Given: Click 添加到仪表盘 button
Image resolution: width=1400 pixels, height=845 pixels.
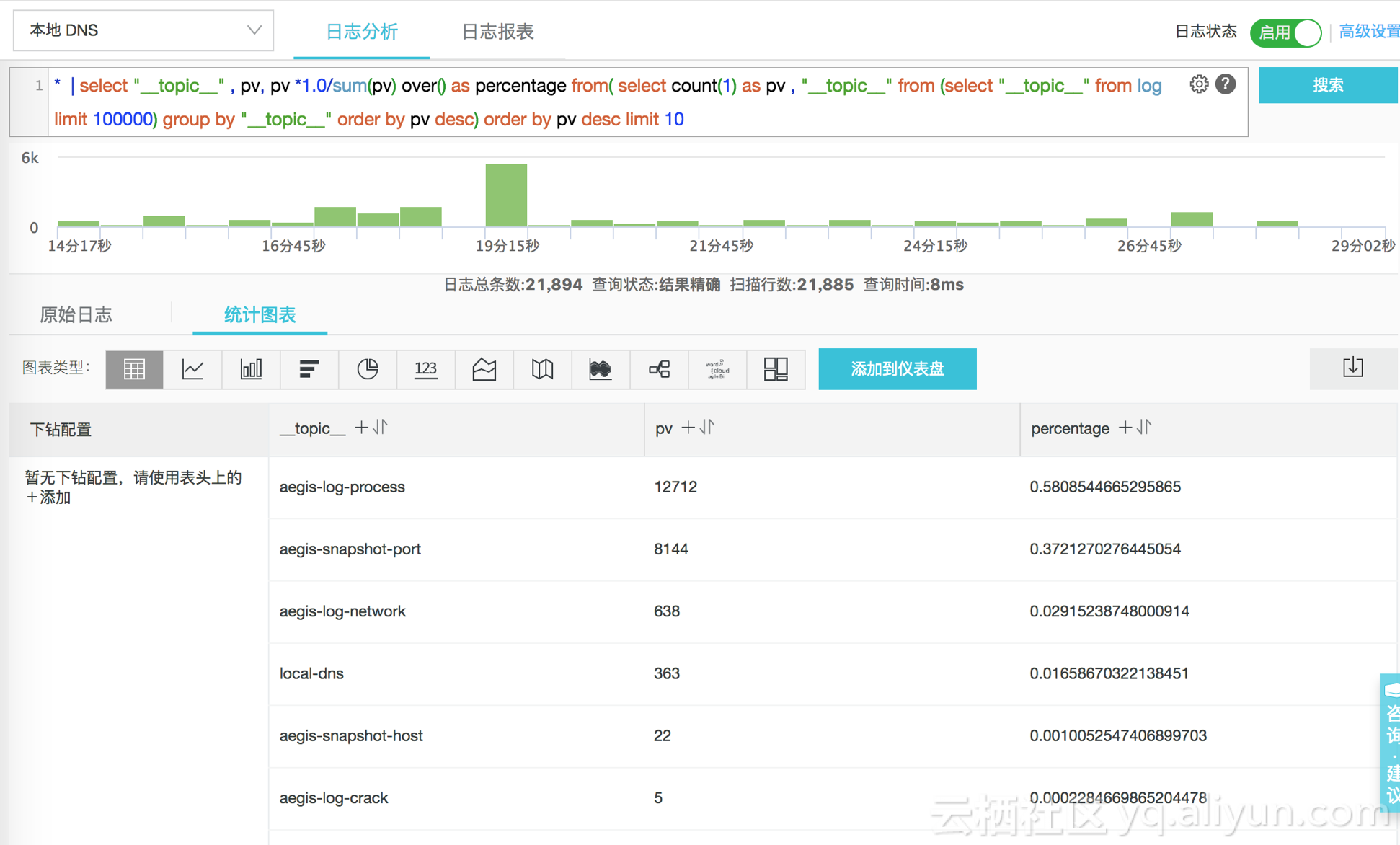Looking at the screenshot, I should coord(898,369).
